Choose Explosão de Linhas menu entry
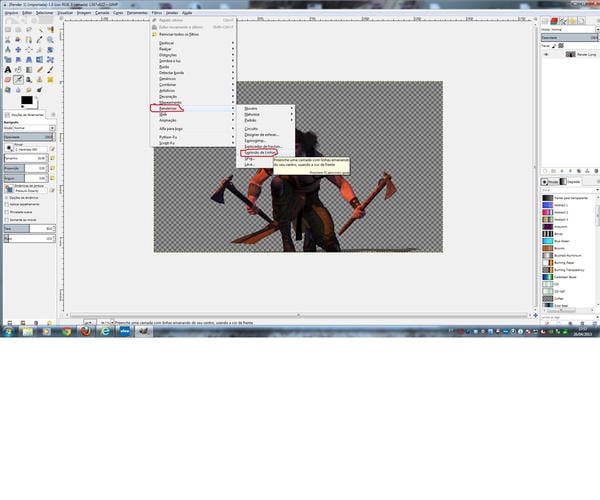Viewport: 600px width, 500px height. [266, 152]
